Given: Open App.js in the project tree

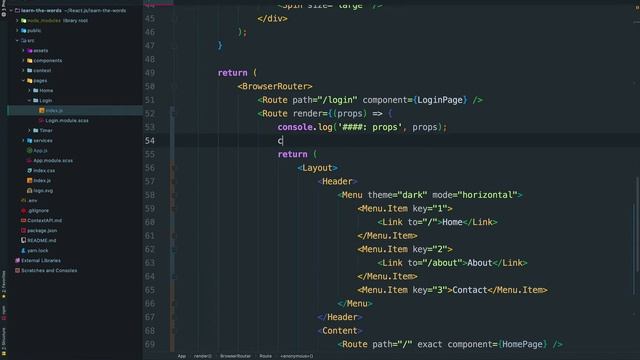Looking at the screenshot, I should (40, 150).
